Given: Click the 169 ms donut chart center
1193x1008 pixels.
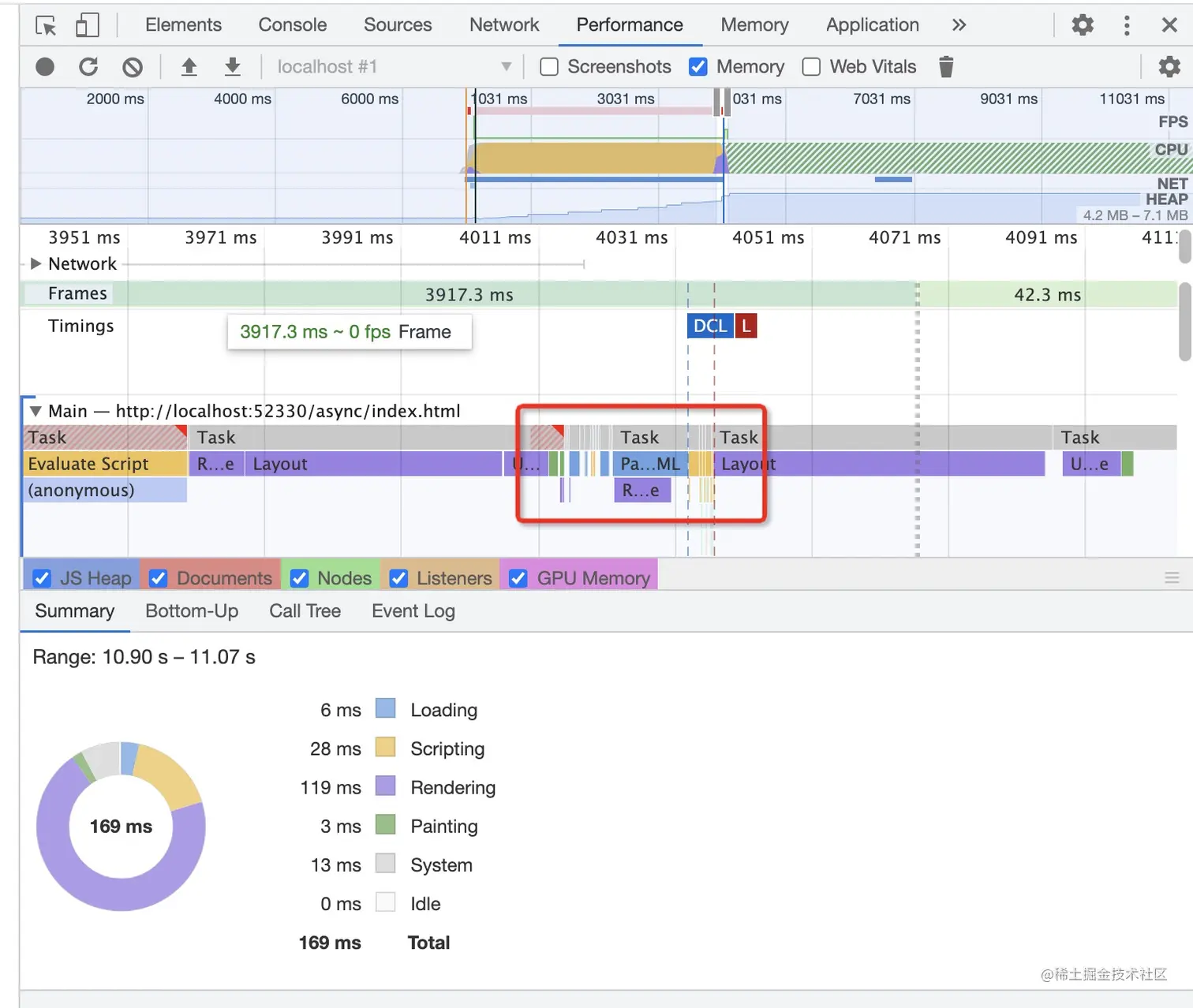Looking at the screenshot, I should coord(121,827).
